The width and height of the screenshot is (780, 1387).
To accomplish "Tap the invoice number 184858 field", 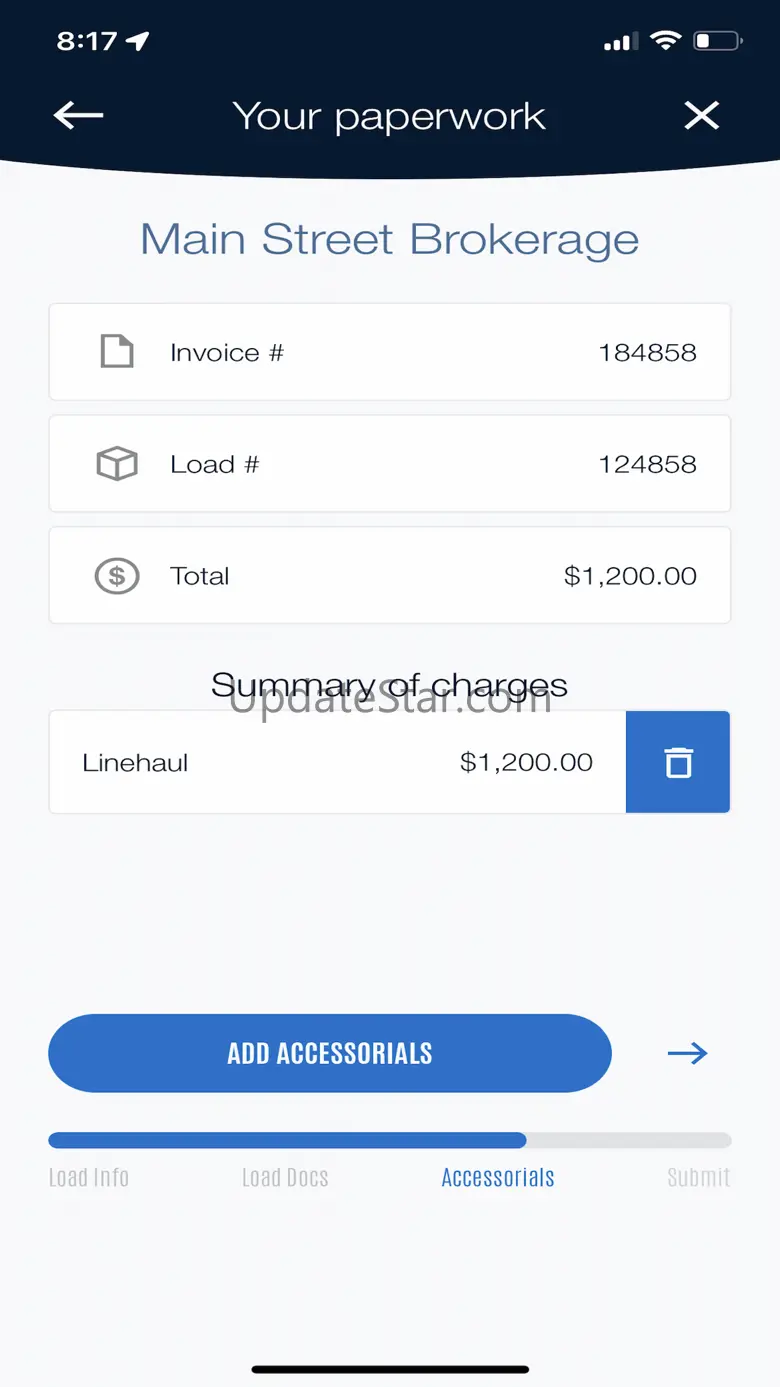I will [647, 352].
